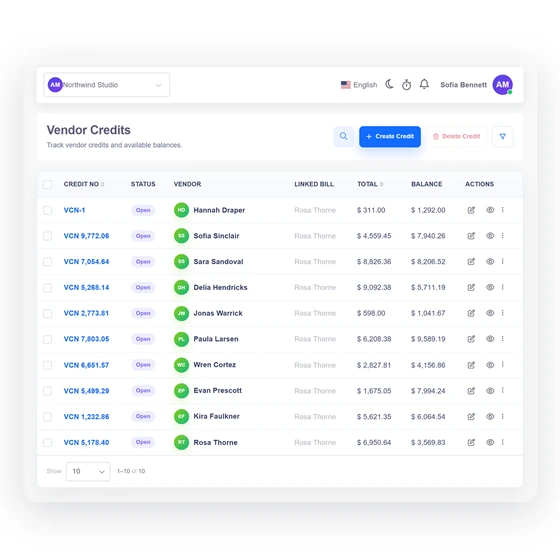Screen dimensions: 560x560
Task: Check the VCN 5,499.29 row checkbox
Action: (48, 391)
